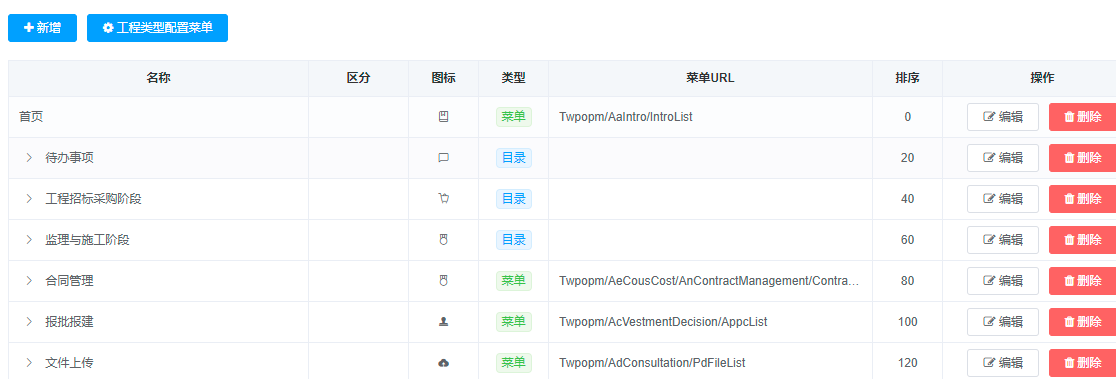Viewport: 1116px width, 379px height.
Task: Expand the 文件上传 row
Action: pos(29,363)
